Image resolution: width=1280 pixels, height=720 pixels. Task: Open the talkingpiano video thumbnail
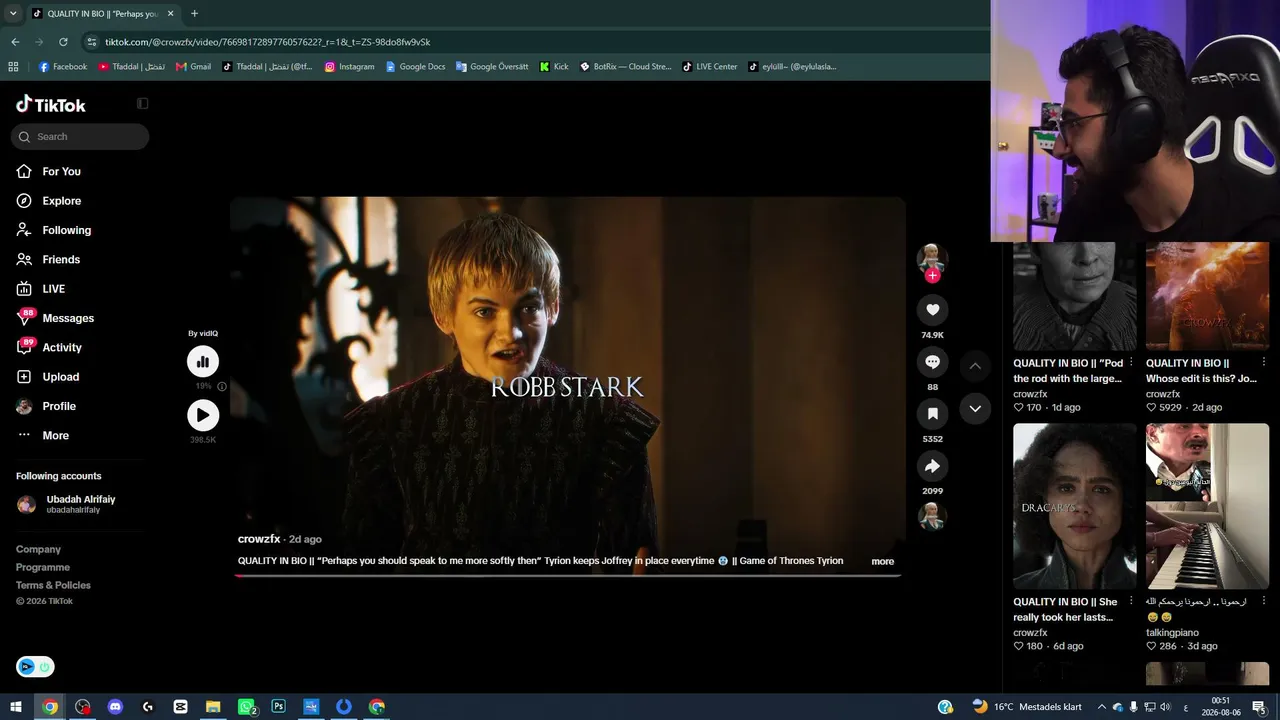pos(1207,506)
